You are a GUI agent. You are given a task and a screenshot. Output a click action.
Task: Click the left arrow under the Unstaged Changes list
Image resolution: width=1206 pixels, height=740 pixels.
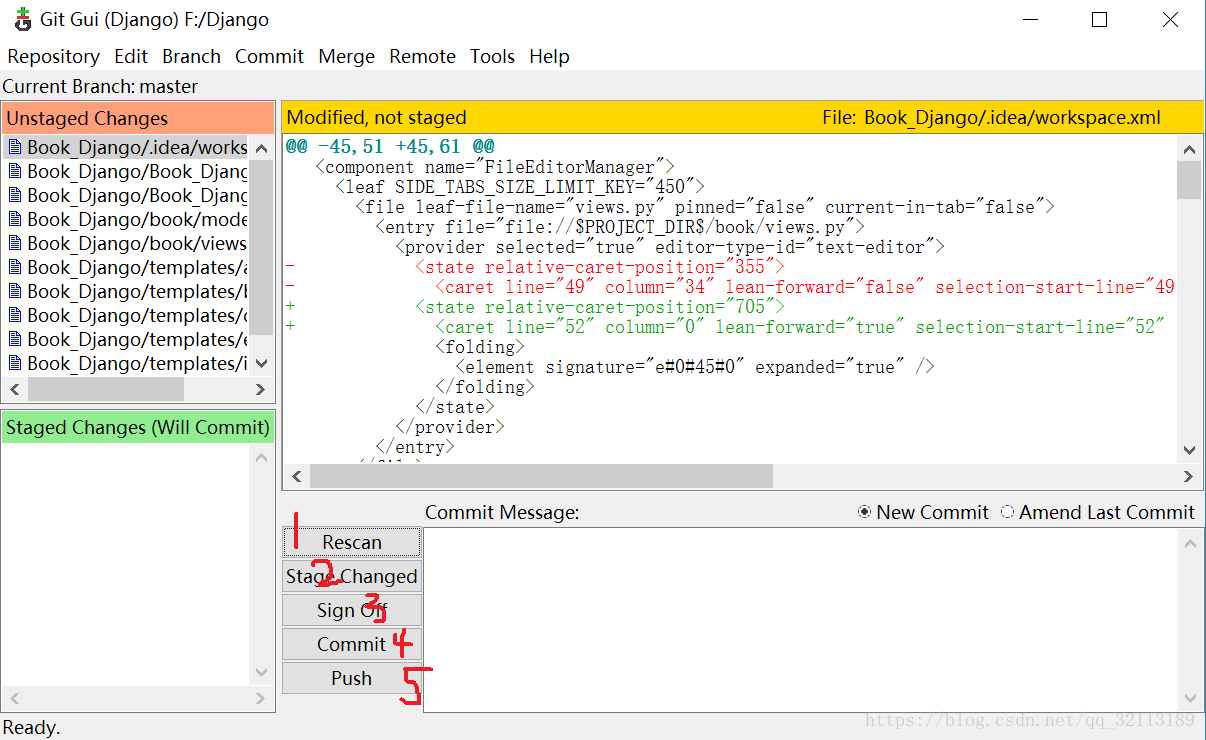click(15, 389)
